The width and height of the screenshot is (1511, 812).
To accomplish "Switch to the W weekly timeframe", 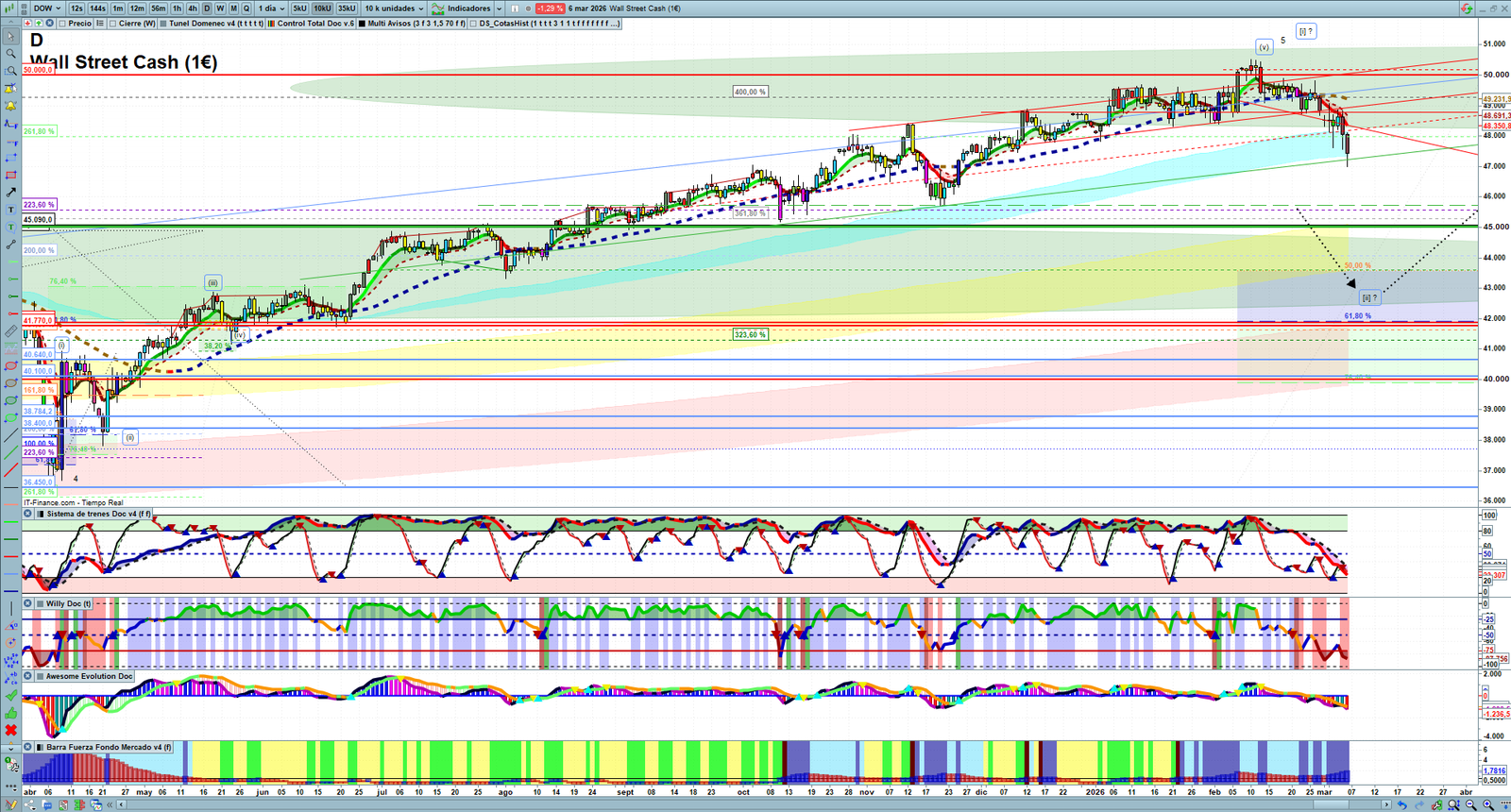I will pos(220,8).
